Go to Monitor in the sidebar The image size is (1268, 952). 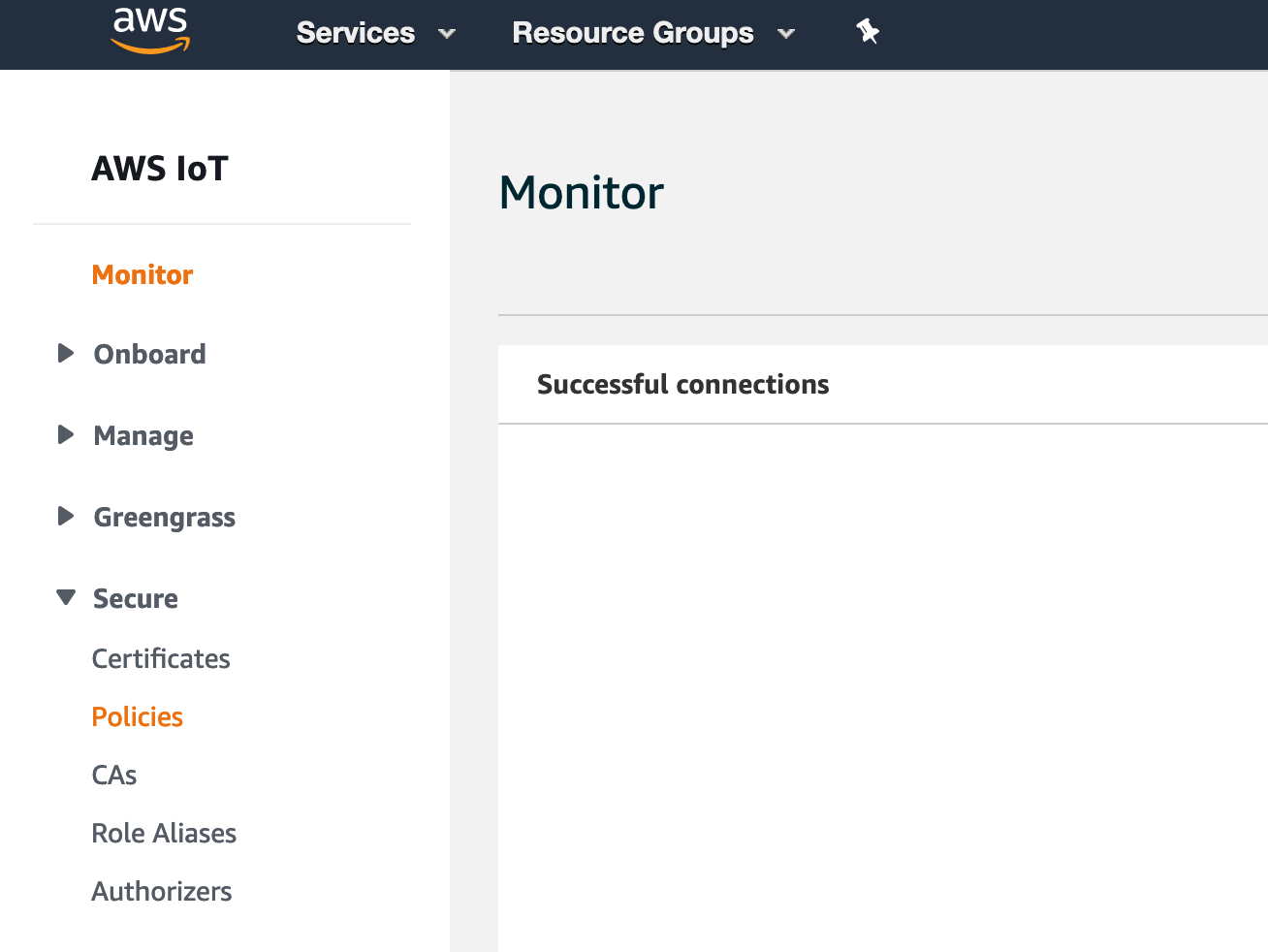click(143, 275)
